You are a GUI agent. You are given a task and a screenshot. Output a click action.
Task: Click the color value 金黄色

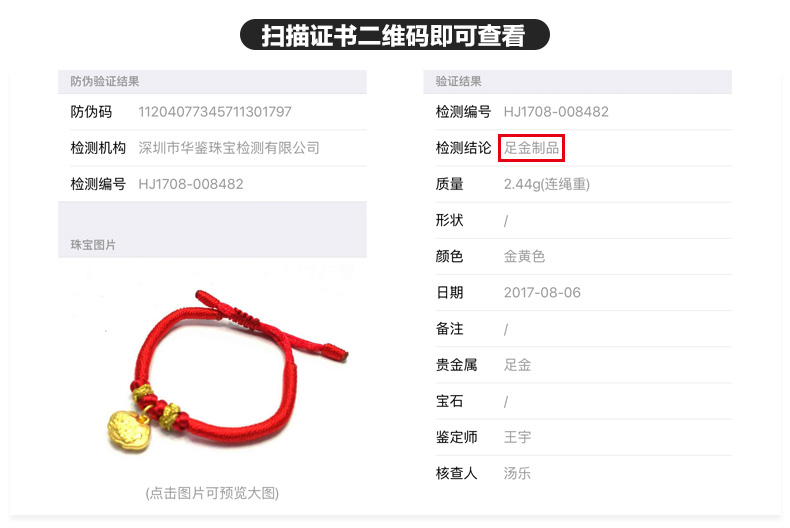click(x=524, y=256)
